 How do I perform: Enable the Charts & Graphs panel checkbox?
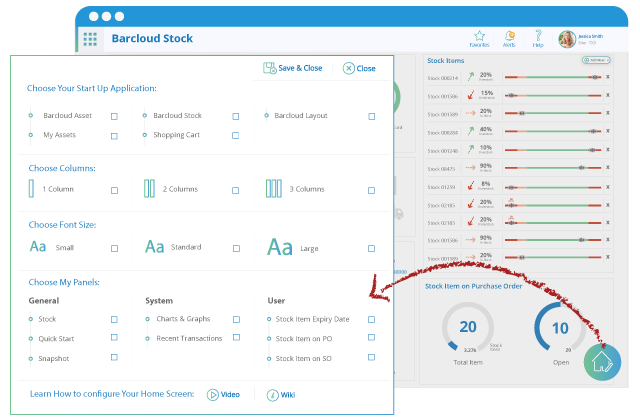[236, 319]
